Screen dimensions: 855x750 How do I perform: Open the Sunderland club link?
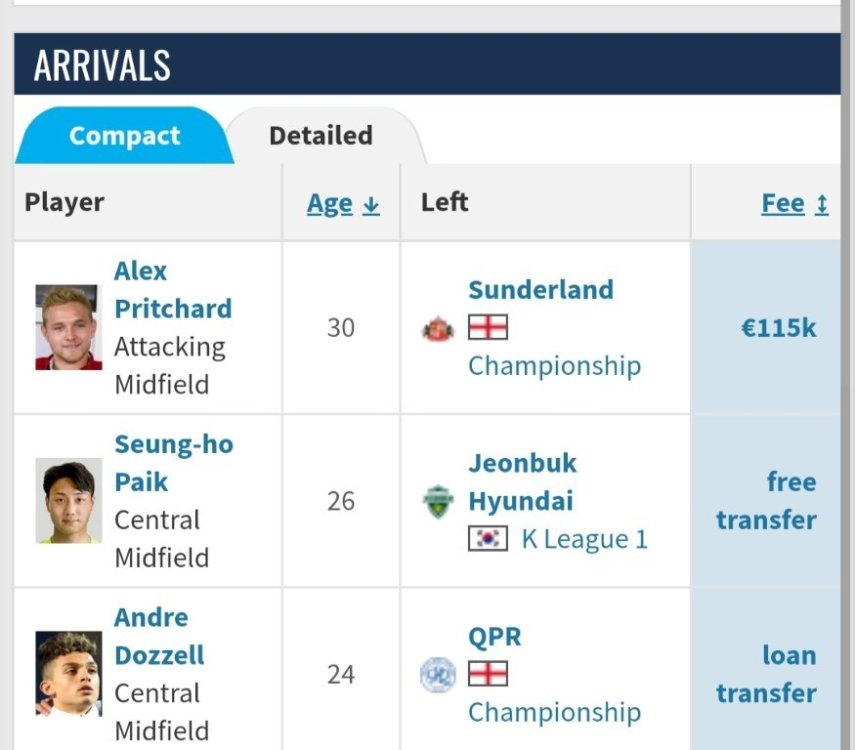[540, 290]
